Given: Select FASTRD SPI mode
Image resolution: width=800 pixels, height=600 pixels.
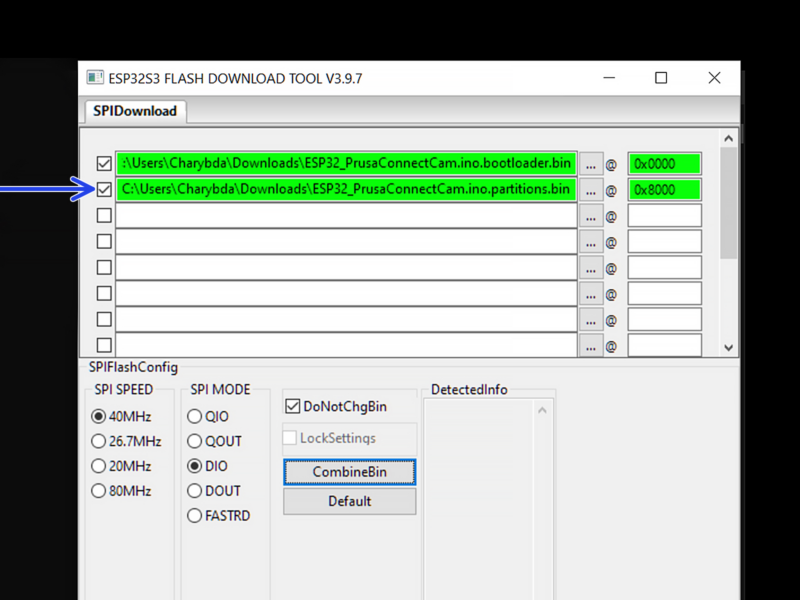Looking at the screenshot, I should [195, 516].
